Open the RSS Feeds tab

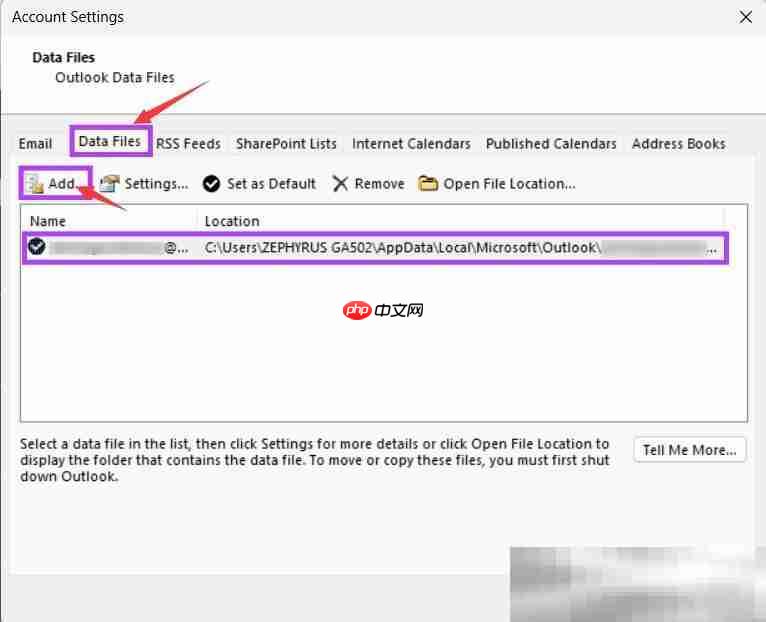[x=188, y=144]
